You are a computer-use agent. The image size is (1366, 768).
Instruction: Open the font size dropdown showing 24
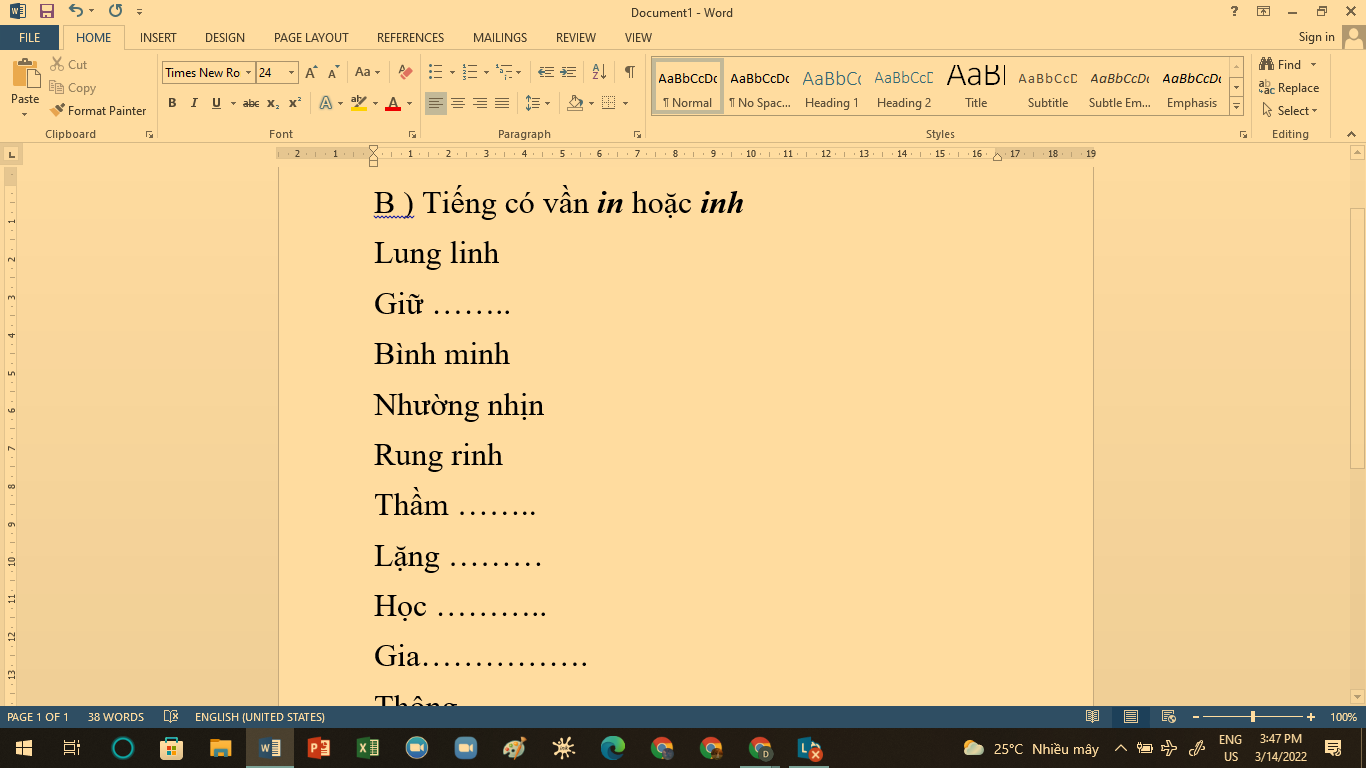291,72
